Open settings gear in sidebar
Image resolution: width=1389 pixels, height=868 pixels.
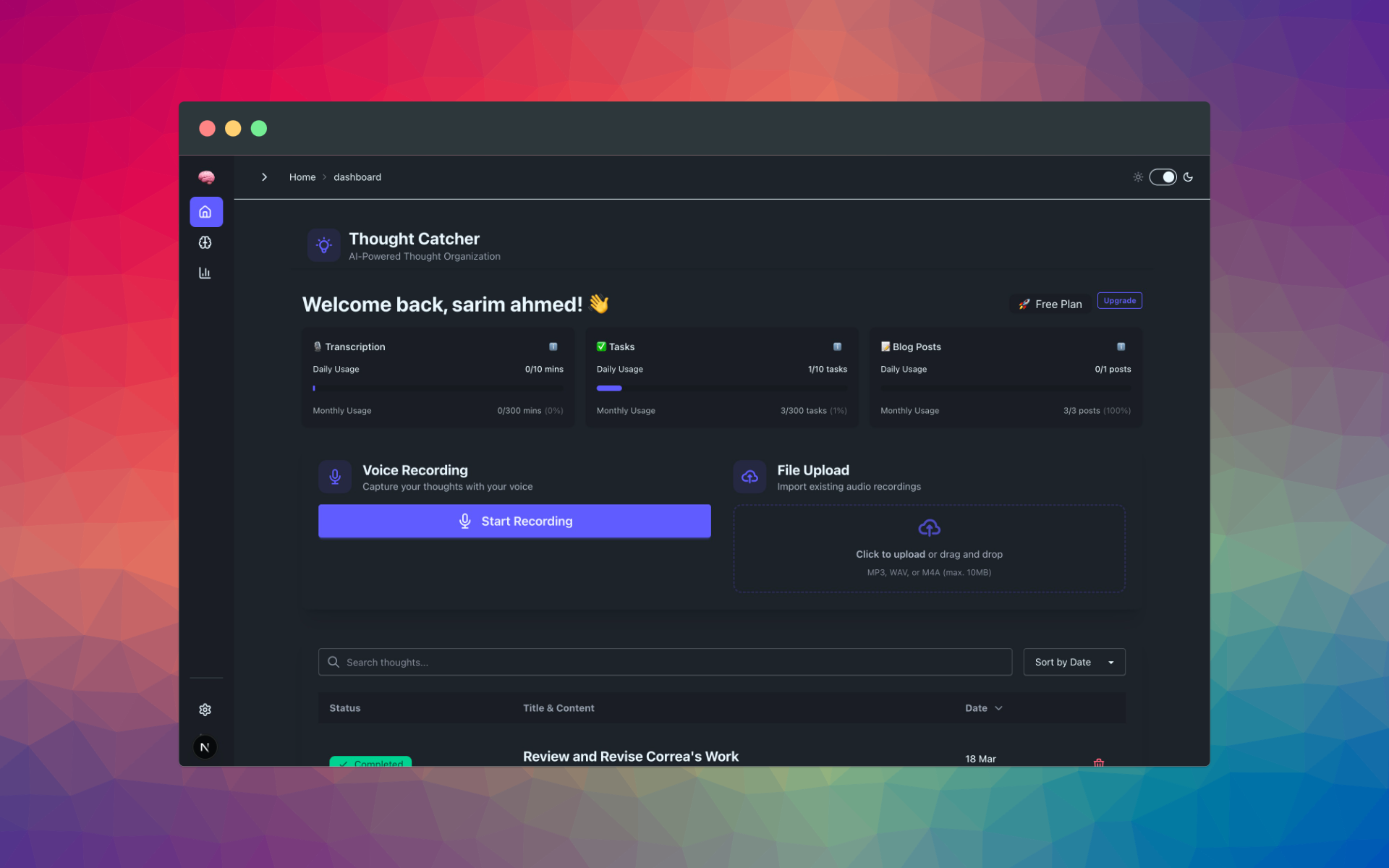[205, 710]
